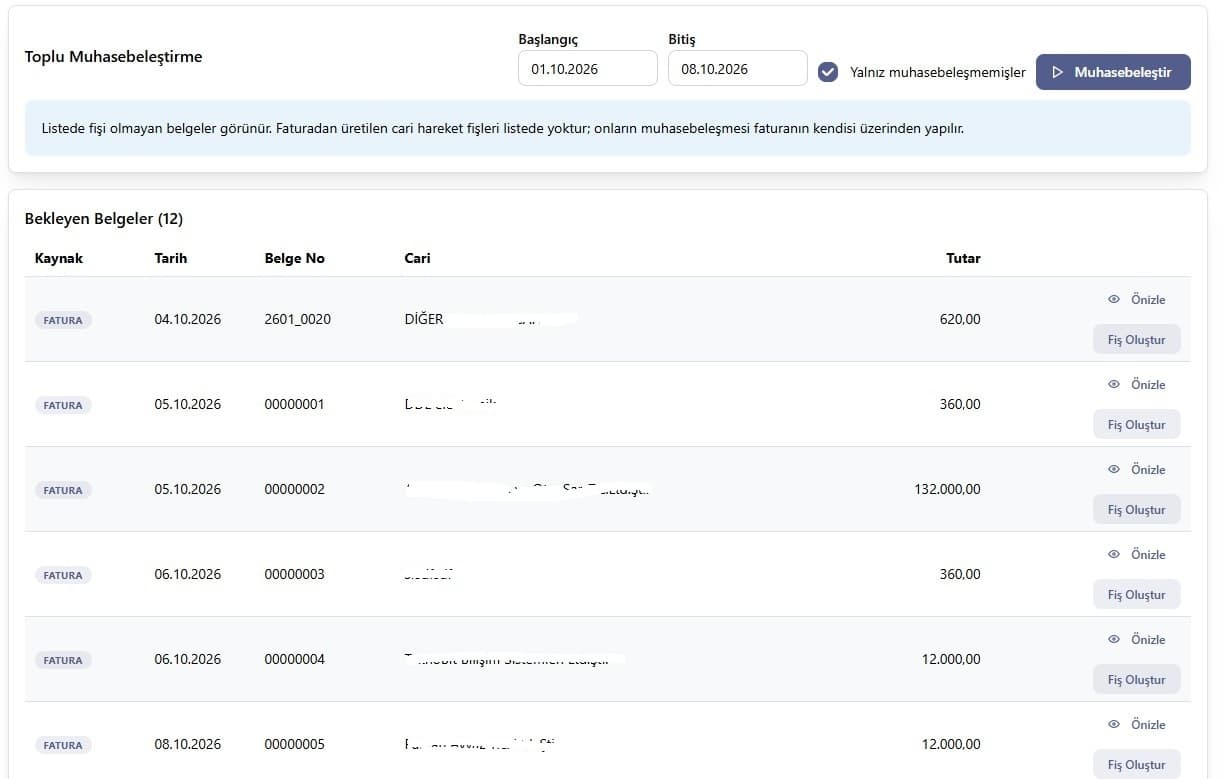Select Fiş Oluştur on the 00000003 row
This screenshot has height=779, width=1225.
1136,595
